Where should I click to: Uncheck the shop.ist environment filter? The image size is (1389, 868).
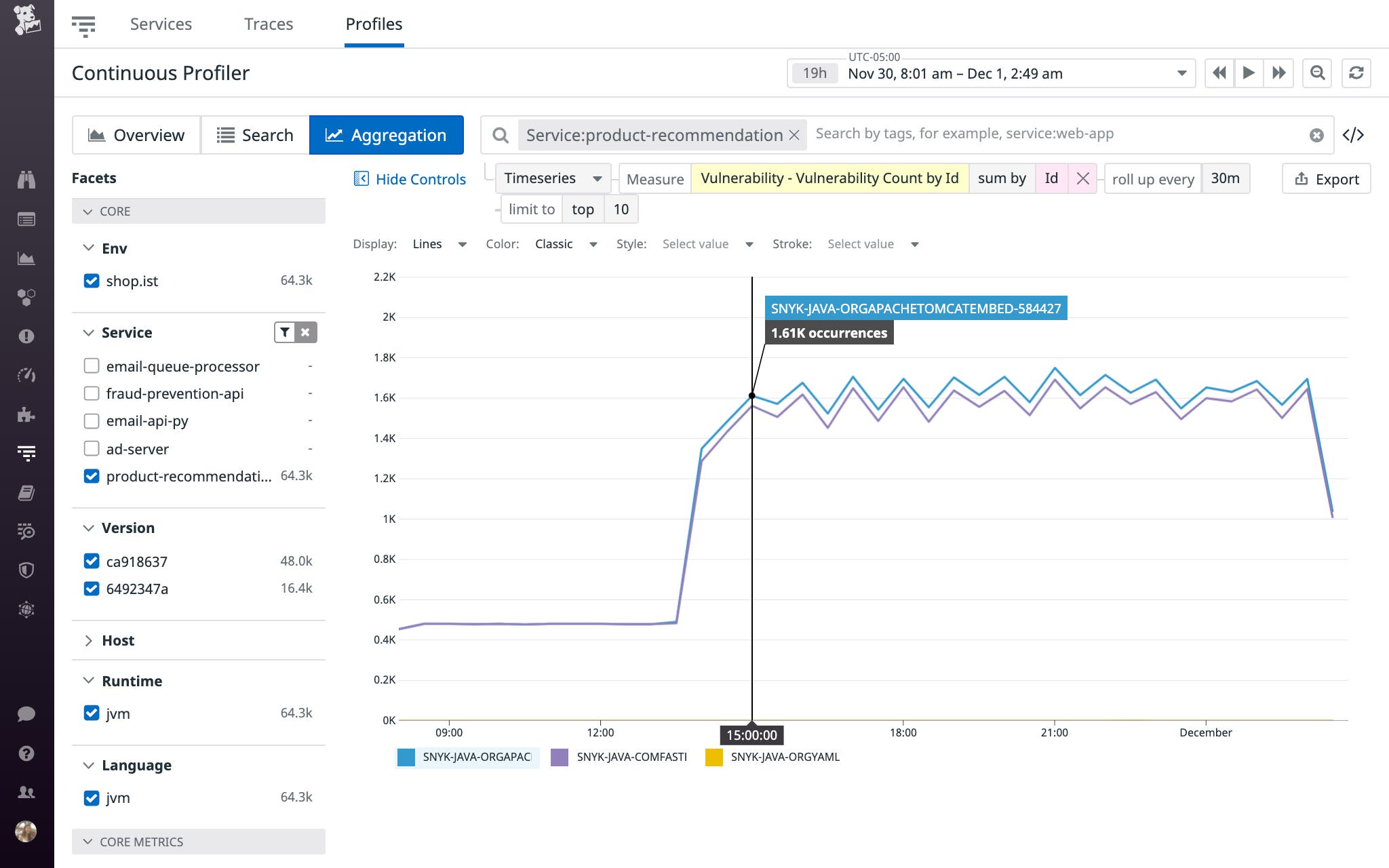92,280
